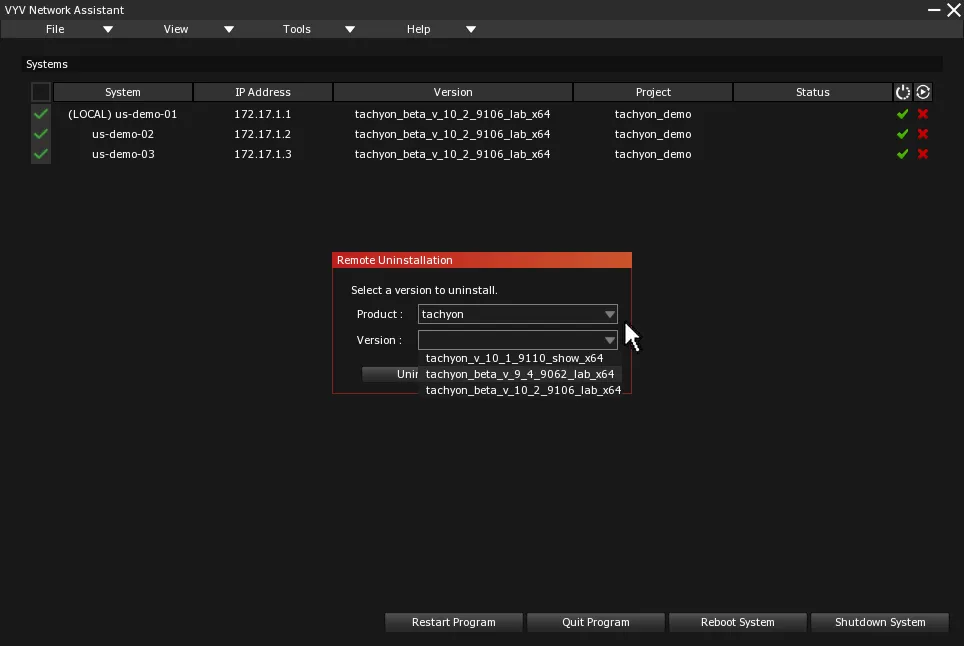Image resolution: width=964 pixels, height=646 pixels.
Task: Sort by the Project column header
Action: tap(653, 92)
